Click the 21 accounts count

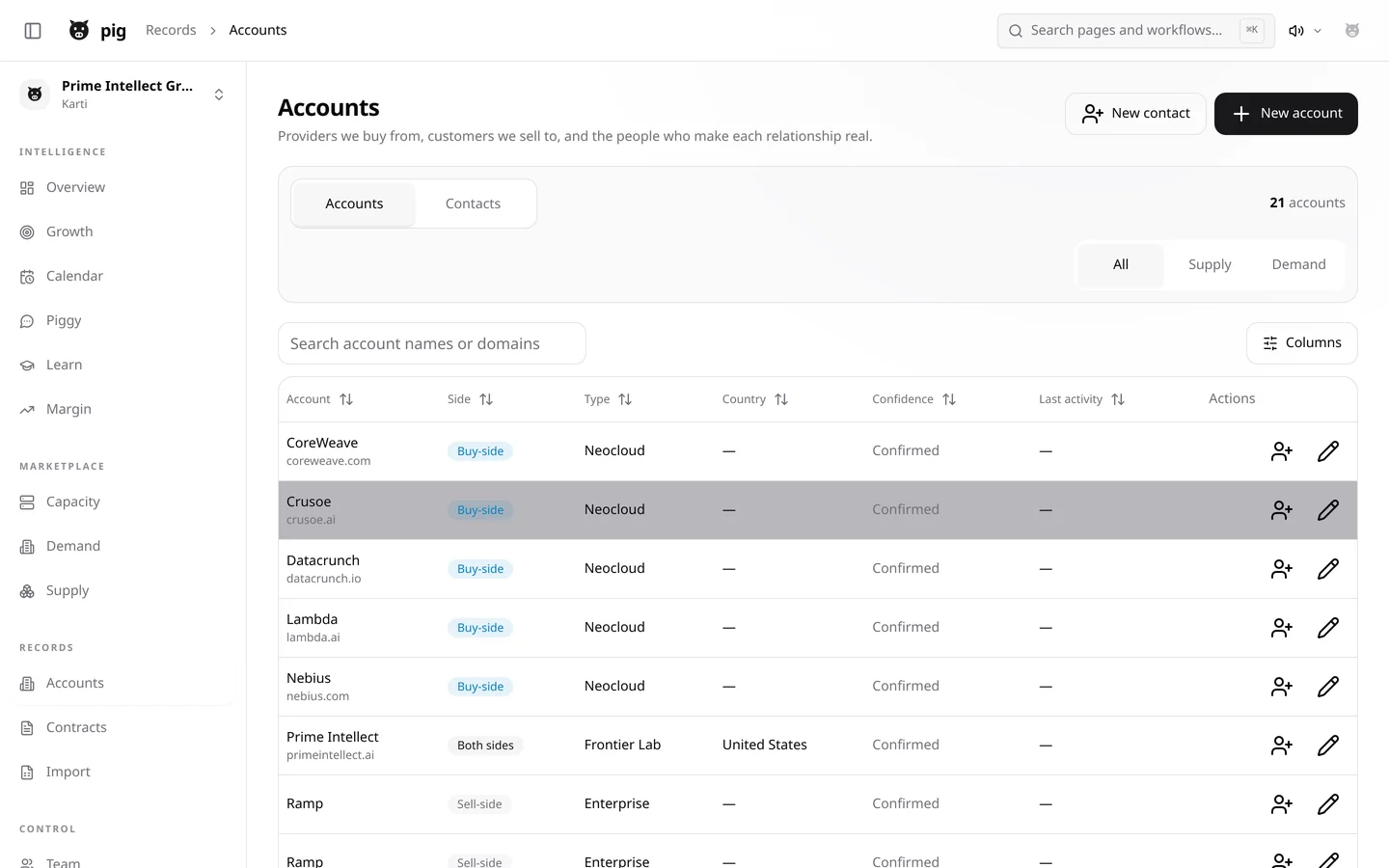click(1307, 203)
